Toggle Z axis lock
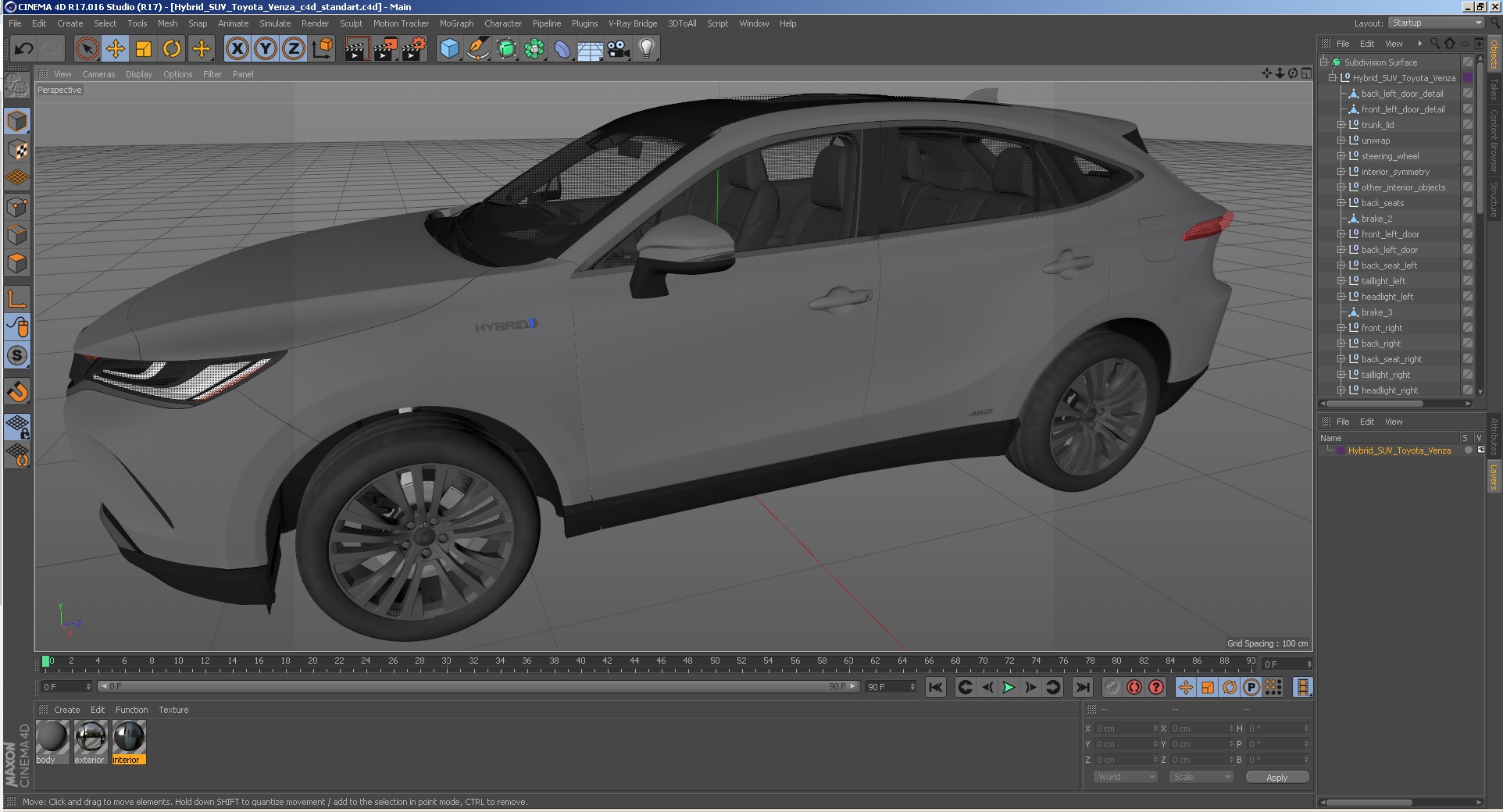This screenshot has width=1503, height=812. [294, 49]
